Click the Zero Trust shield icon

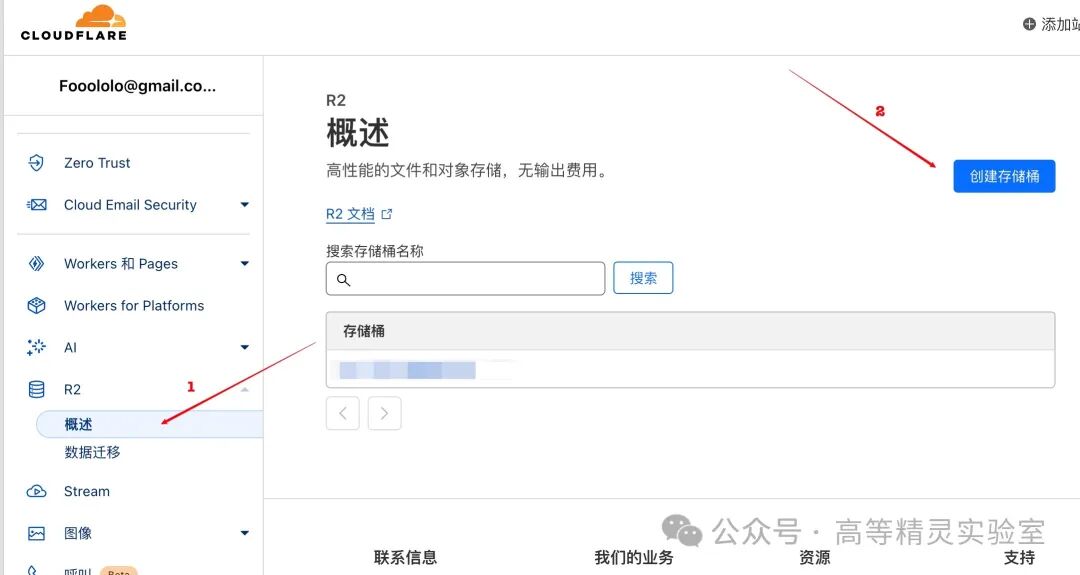(x=36, y=163)
